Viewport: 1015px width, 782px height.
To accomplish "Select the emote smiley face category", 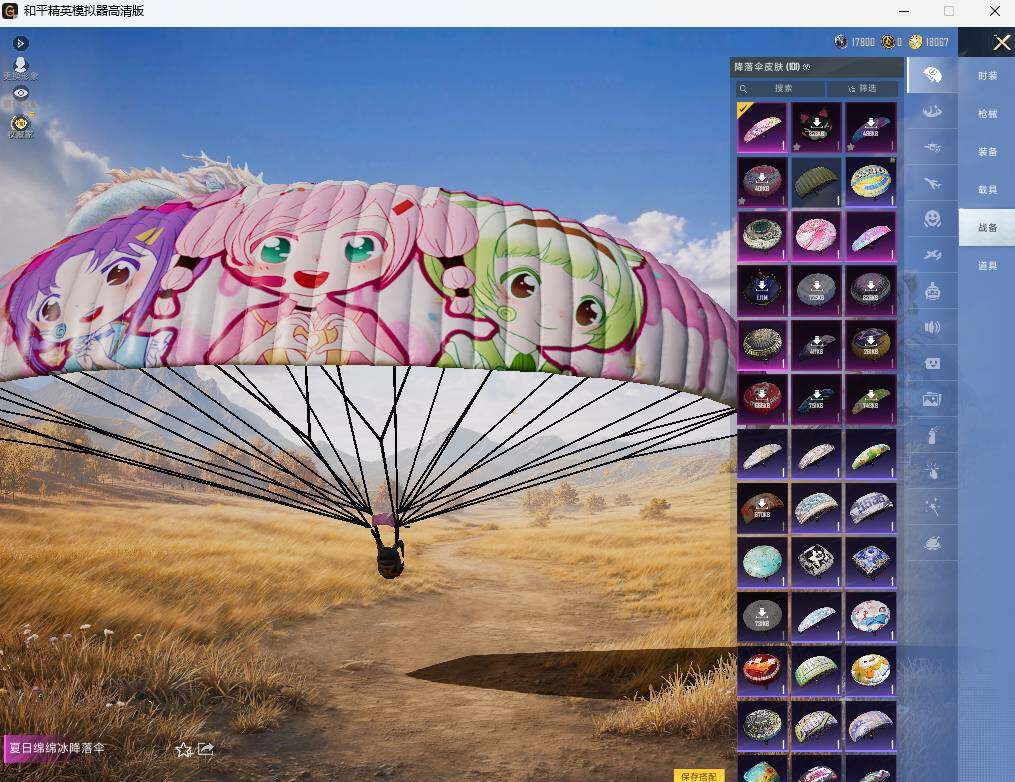I will tap(931, 219).
